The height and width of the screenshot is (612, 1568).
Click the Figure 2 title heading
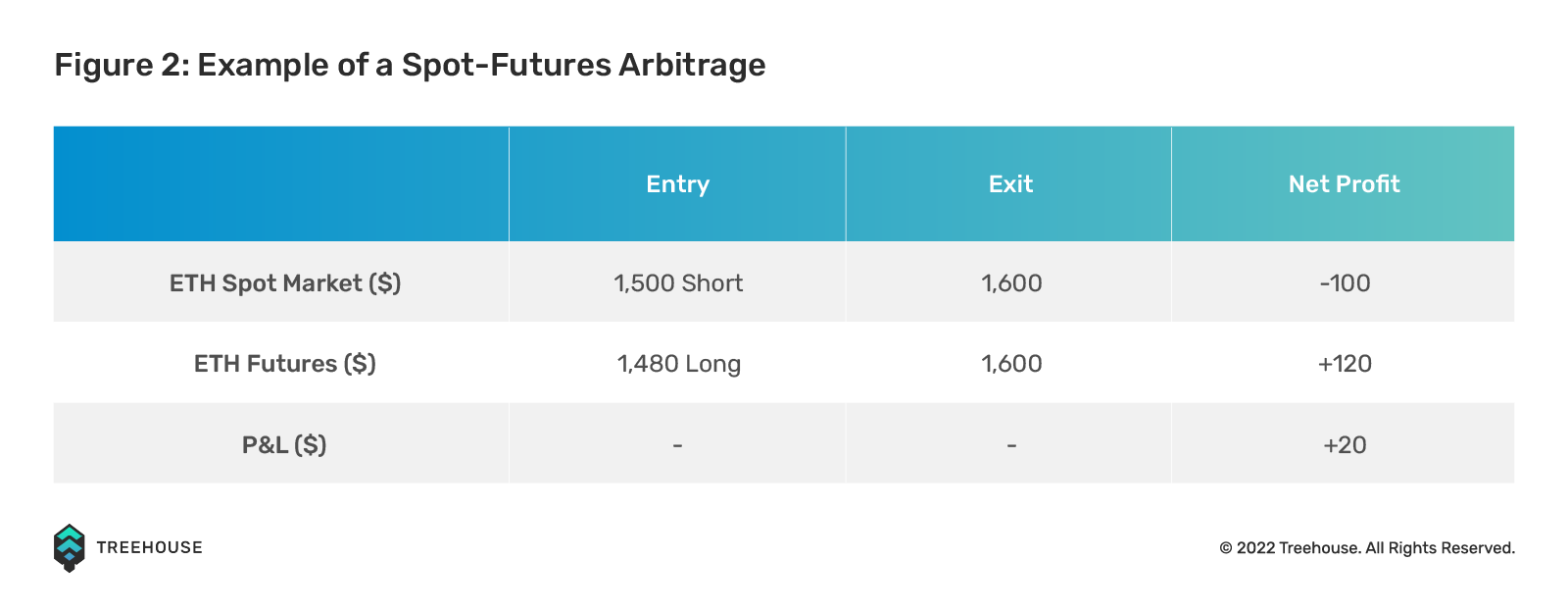pyautogui.click(x=410, y=65)
